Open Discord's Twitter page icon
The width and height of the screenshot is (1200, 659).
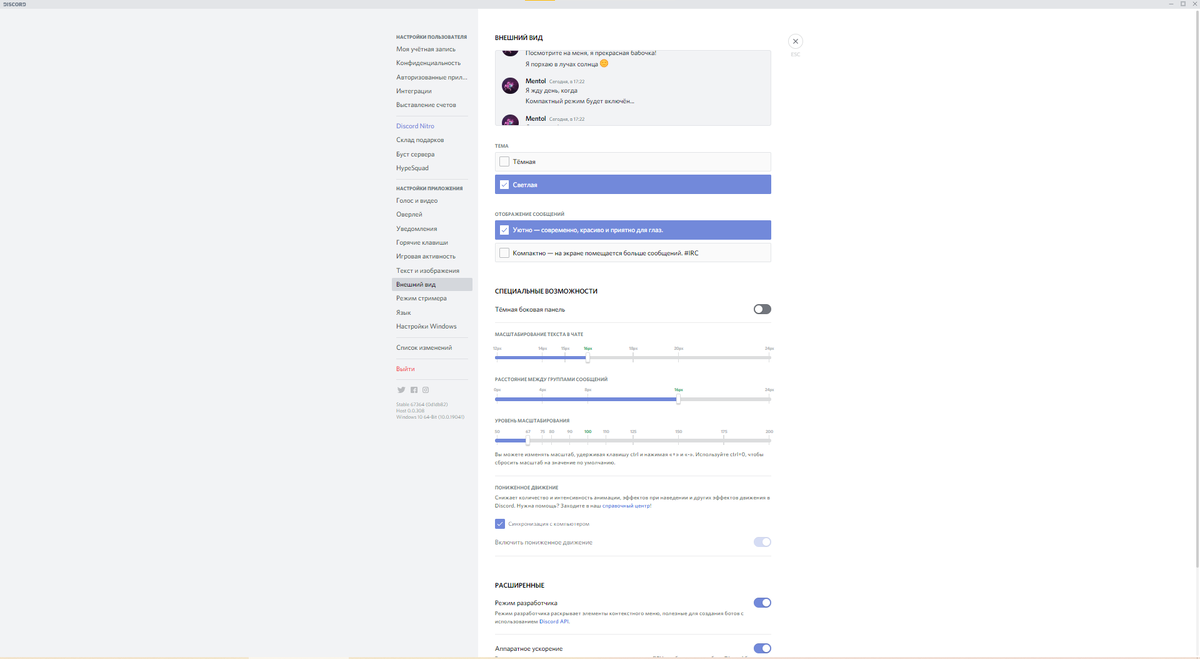(x=401, y=390)
